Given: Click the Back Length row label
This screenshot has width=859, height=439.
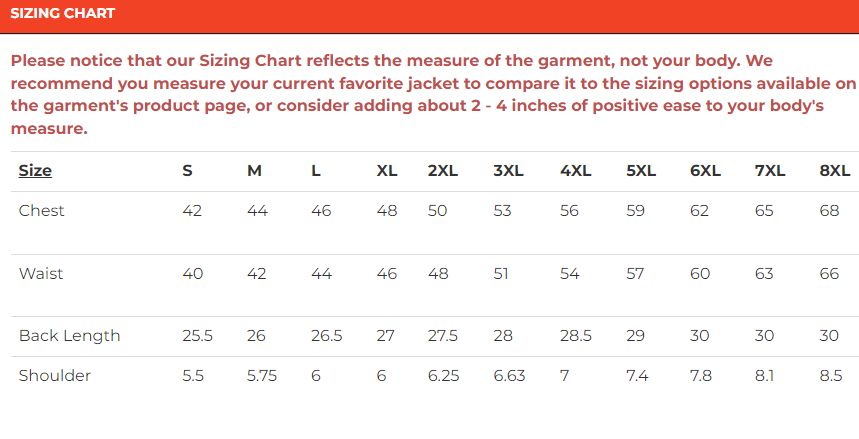Looking at the screenshot, I should tap(69, 336).
